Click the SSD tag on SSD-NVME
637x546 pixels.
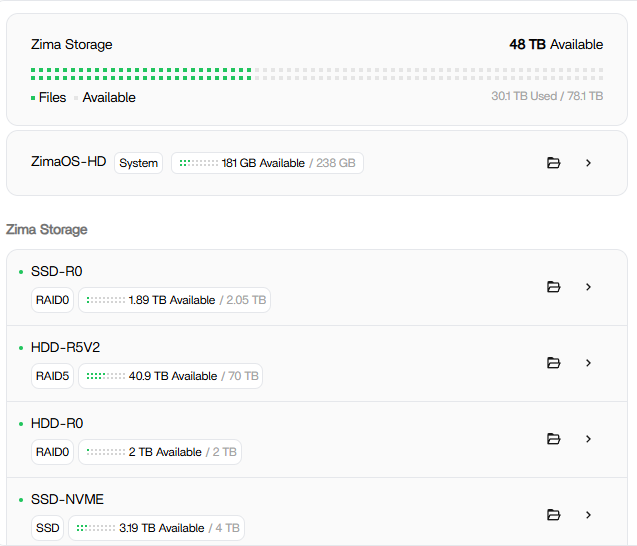48,528
